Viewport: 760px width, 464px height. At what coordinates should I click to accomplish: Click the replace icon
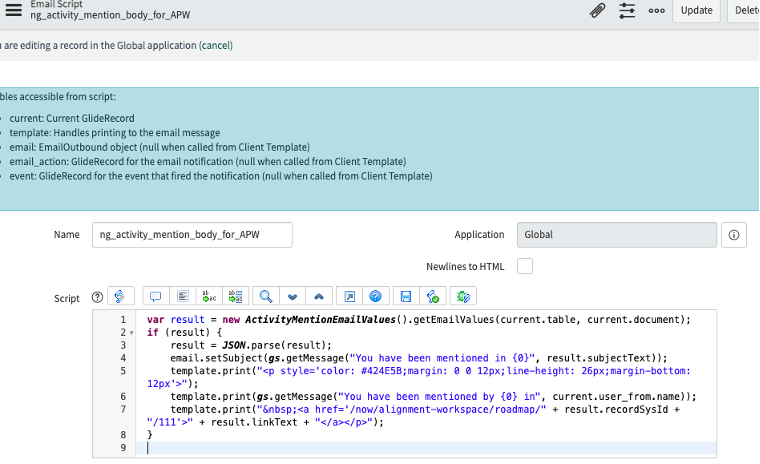[209, 296]
